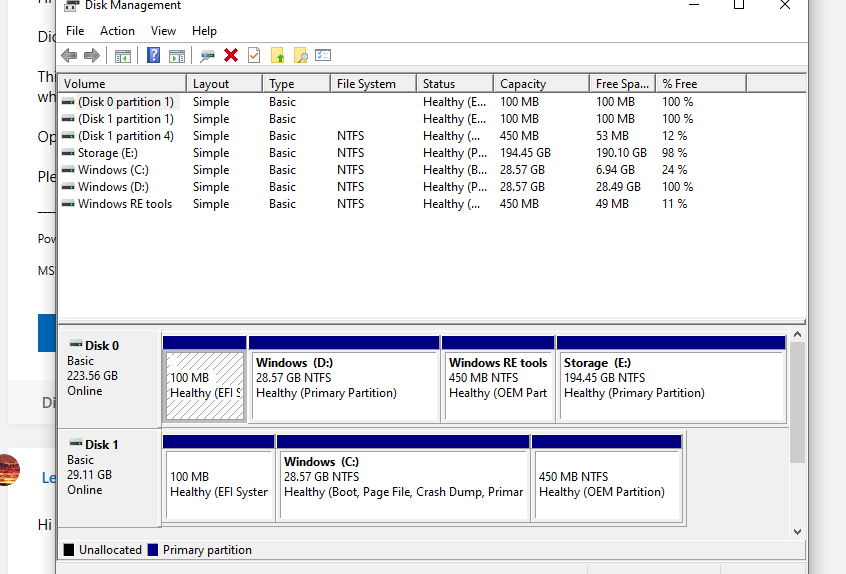Click the 194.45 GB capacity cell
This screenshot has height=574, width=846.
(525, 153)
